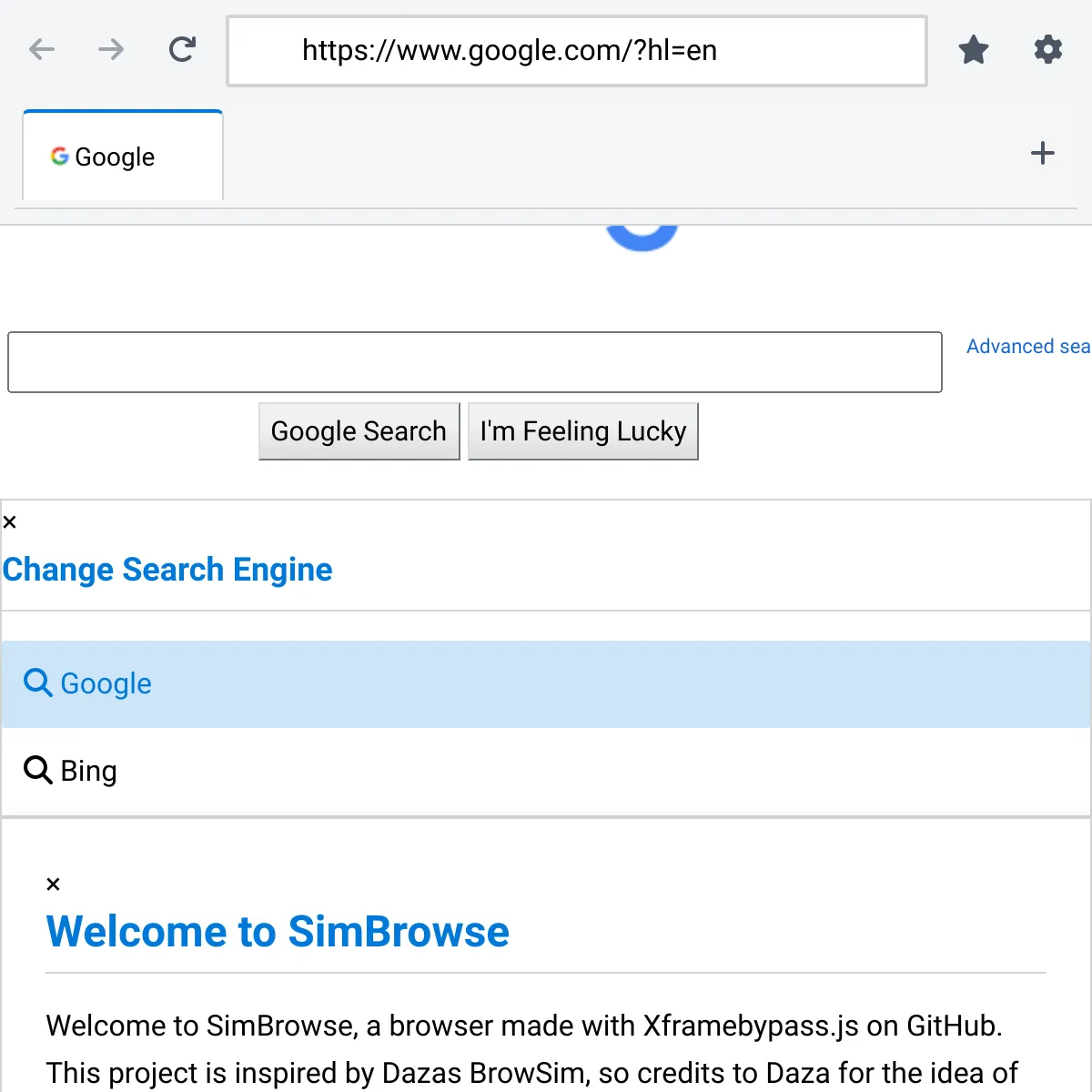Click the I'm Feeling Lucky button
Viewport: 1092px width, 1092px height.
[x=583, y=431]
